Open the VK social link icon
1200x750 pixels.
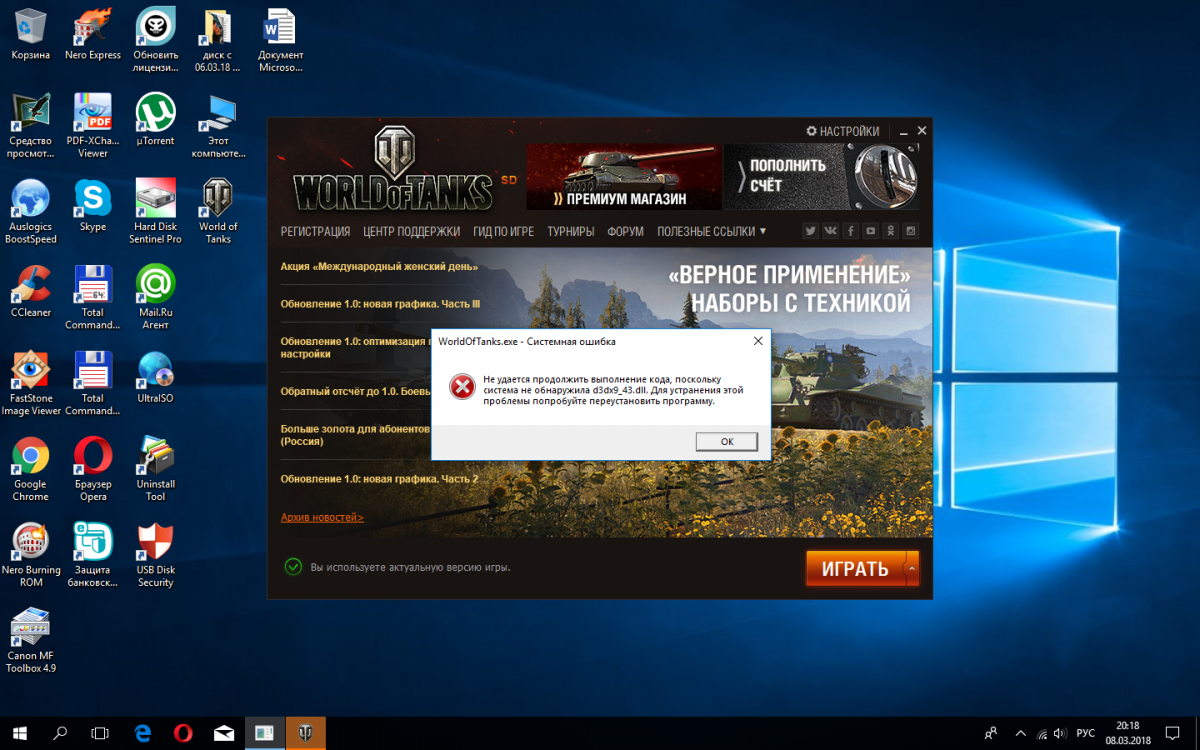[x=831, y=231]
